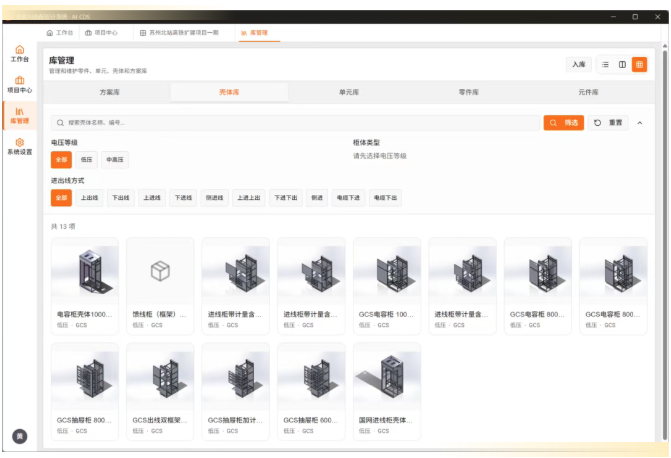Click the 电容柜壳体1000... title text
671x458 pixels.
coord(84,314)
